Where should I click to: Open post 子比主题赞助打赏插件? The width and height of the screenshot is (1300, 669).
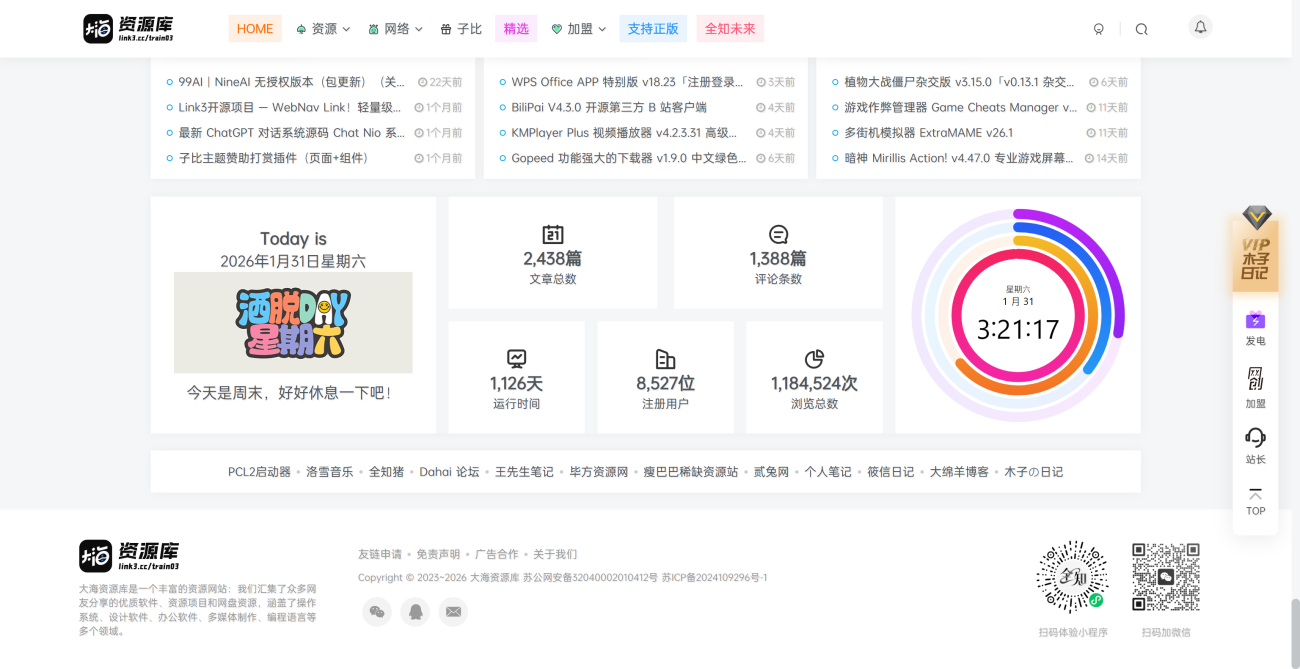click(273, 158)
